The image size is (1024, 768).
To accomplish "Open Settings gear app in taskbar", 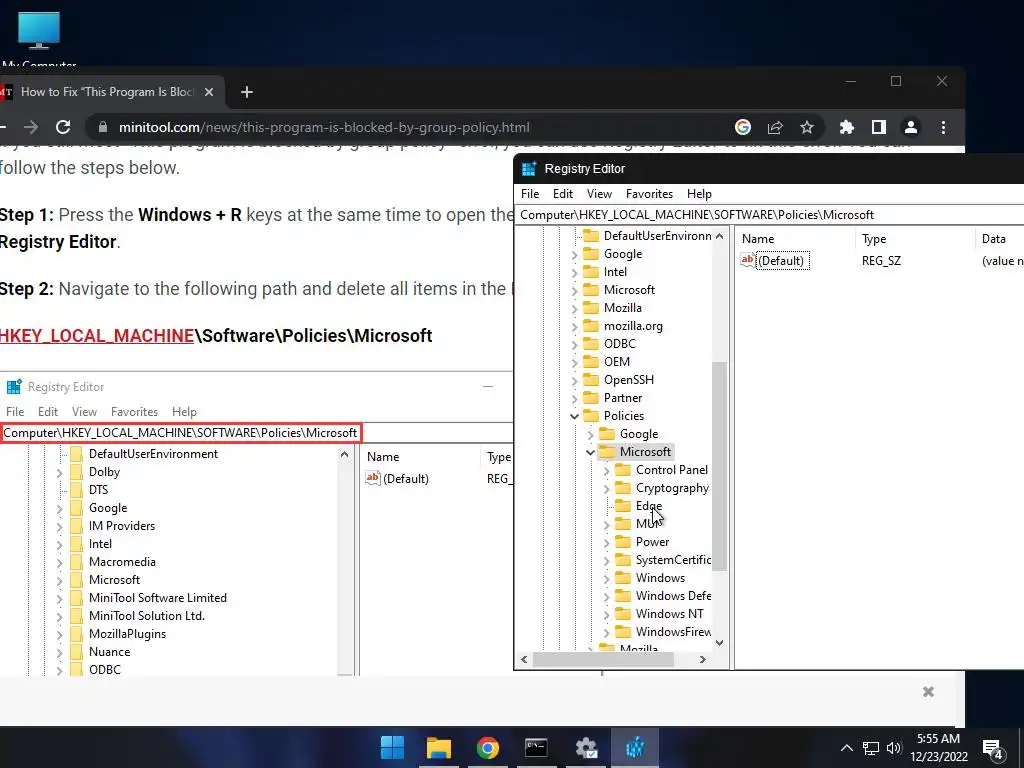I will click(x=586, y=748).
